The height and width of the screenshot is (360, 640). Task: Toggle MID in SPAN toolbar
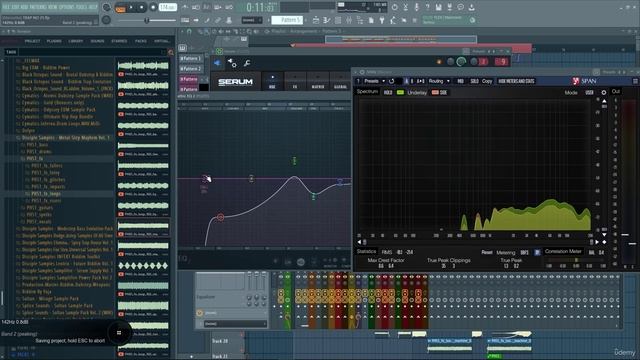(x=460, y=81)
